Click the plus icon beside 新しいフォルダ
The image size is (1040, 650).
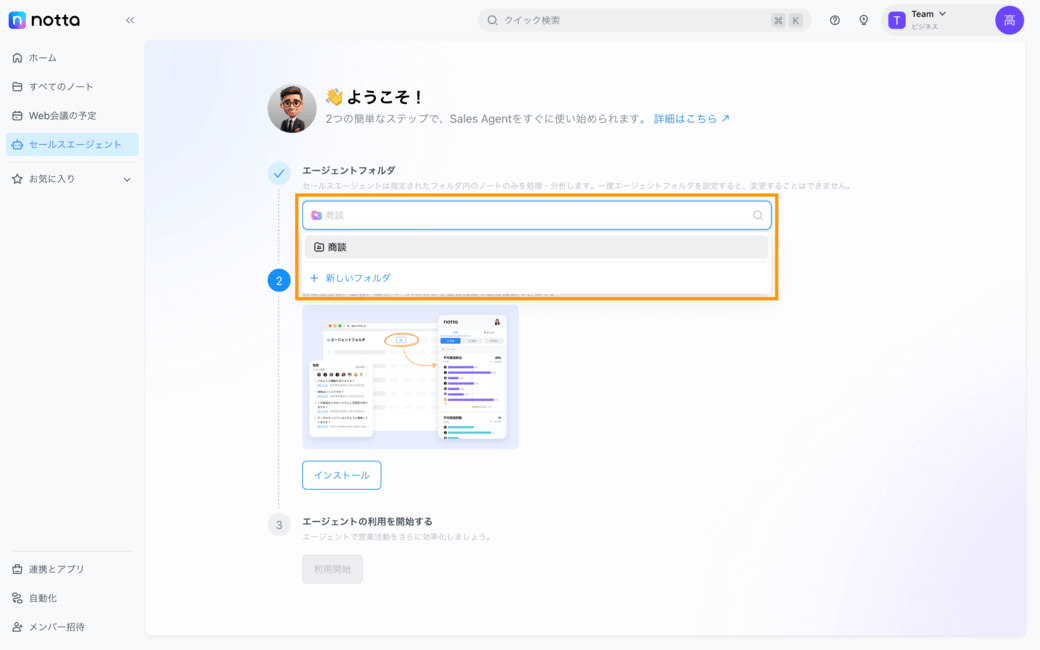tap(314, 278)
